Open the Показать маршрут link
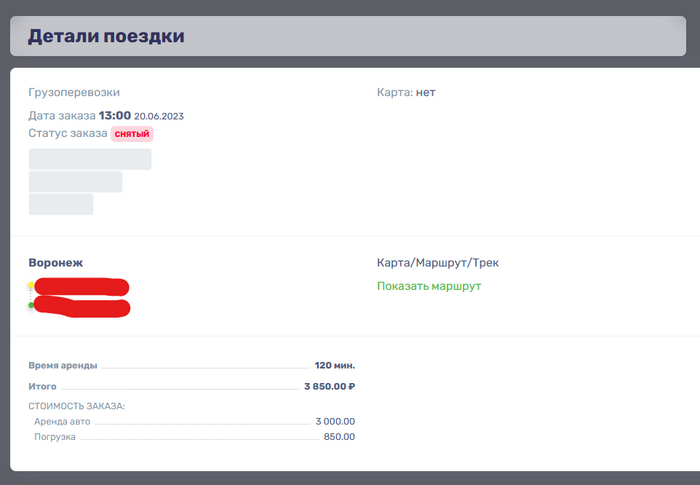Viewport: 700px width, 485px height. 429,286
